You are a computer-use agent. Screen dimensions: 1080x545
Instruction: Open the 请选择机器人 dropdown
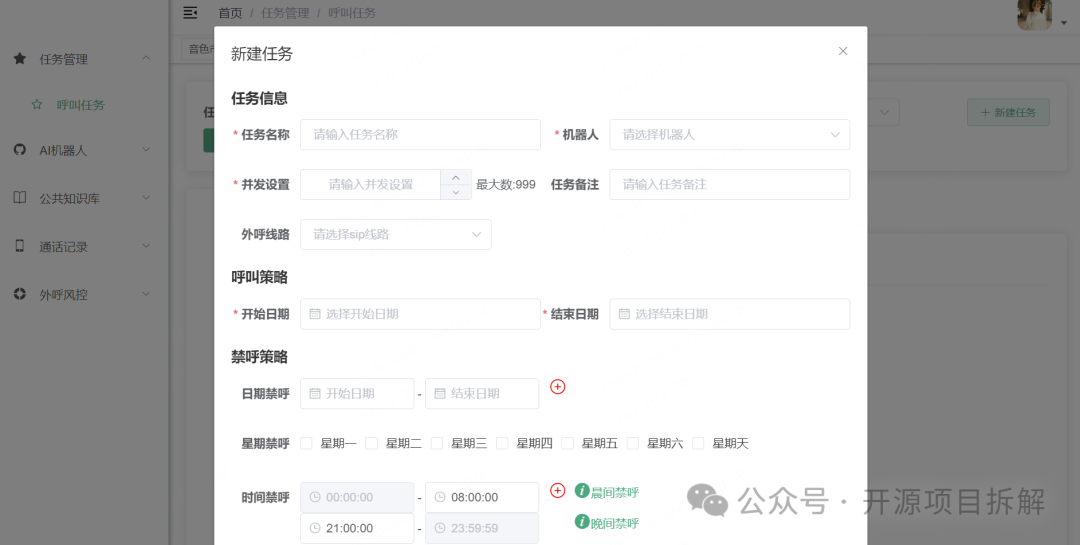(x=729, y=134)
